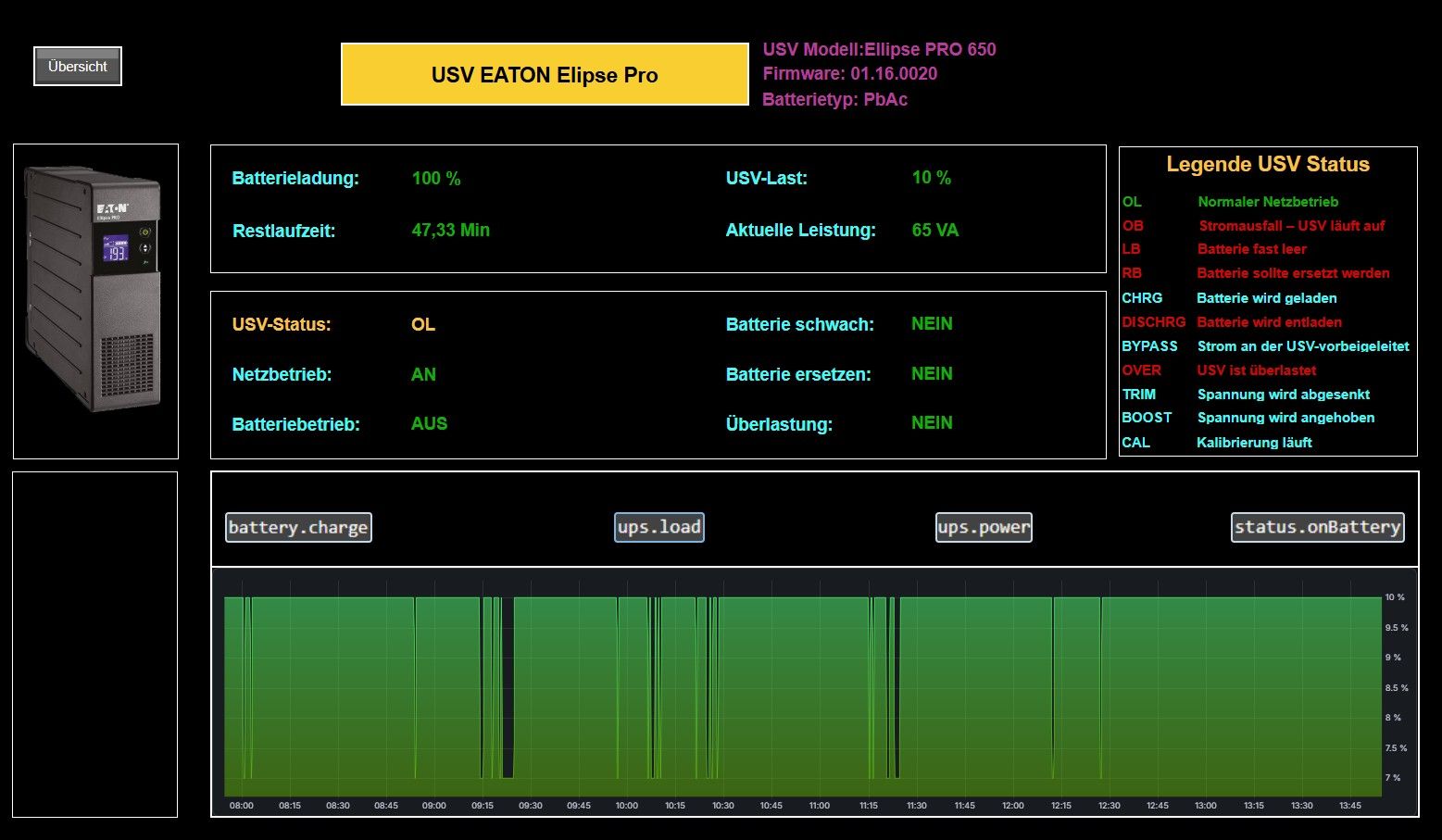Click the "Firmware: 01.16.0020" line

[x=850, y=74]
